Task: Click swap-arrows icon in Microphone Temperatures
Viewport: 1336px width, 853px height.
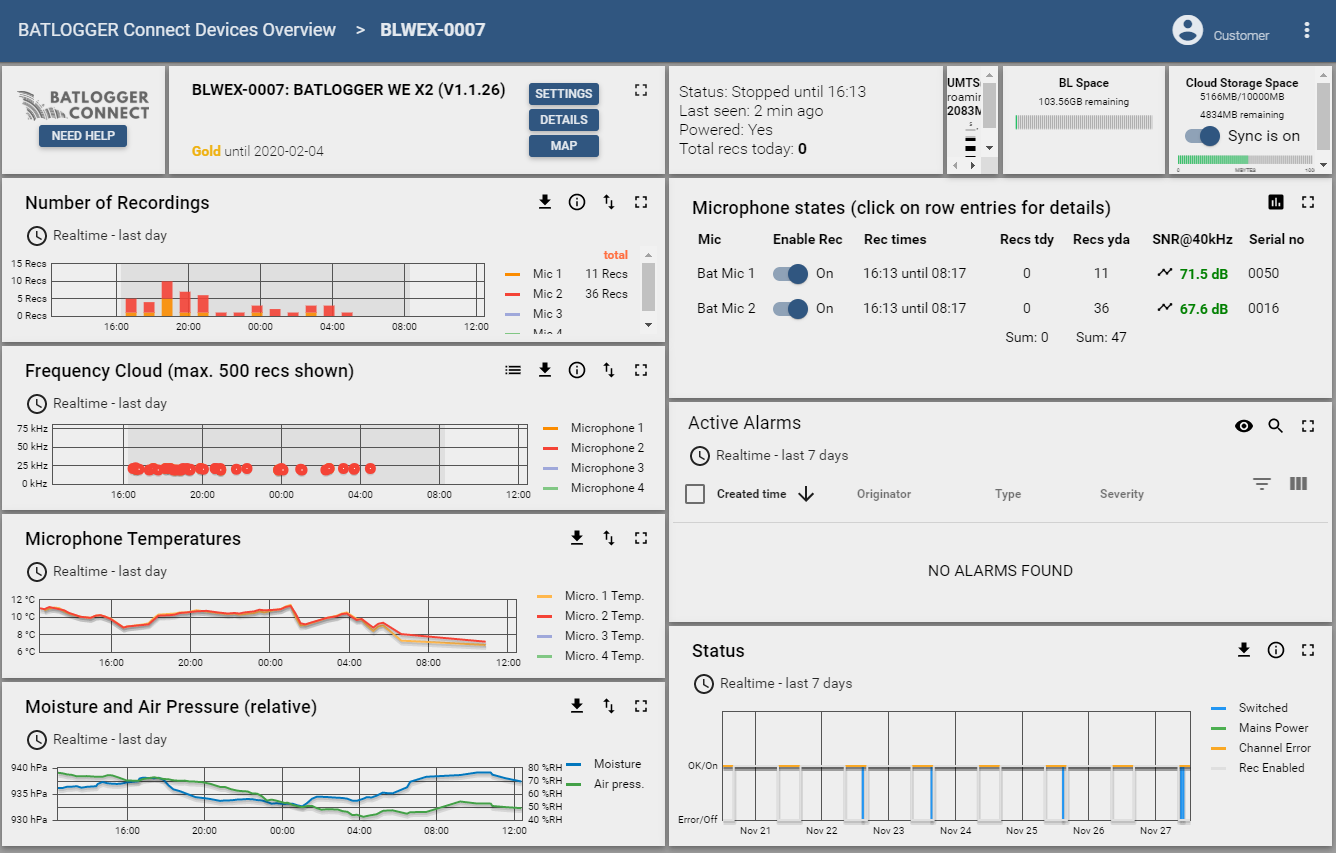Action: point(609,538)
